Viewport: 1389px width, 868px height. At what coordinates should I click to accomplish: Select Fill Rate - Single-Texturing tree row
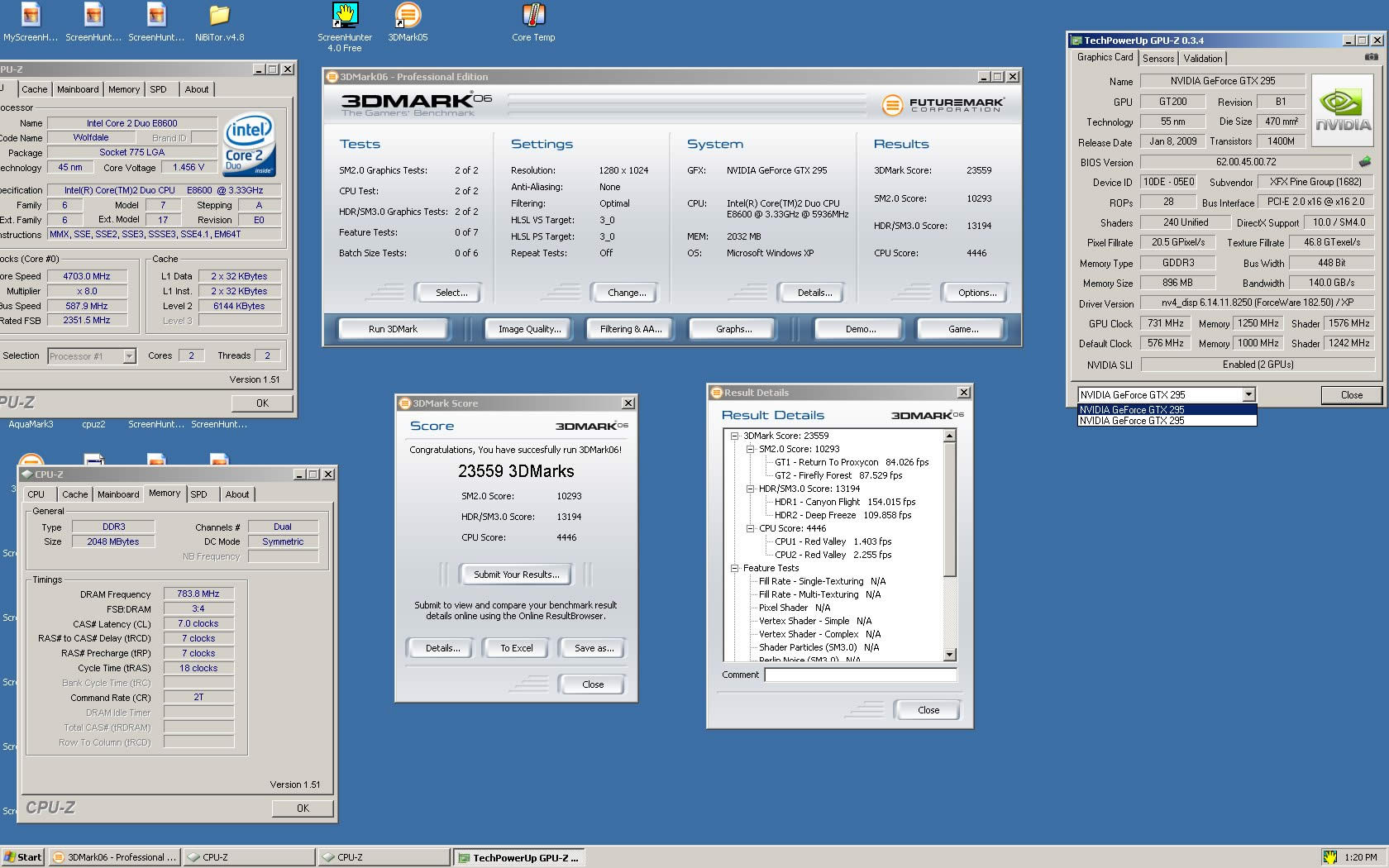[822, 581]
